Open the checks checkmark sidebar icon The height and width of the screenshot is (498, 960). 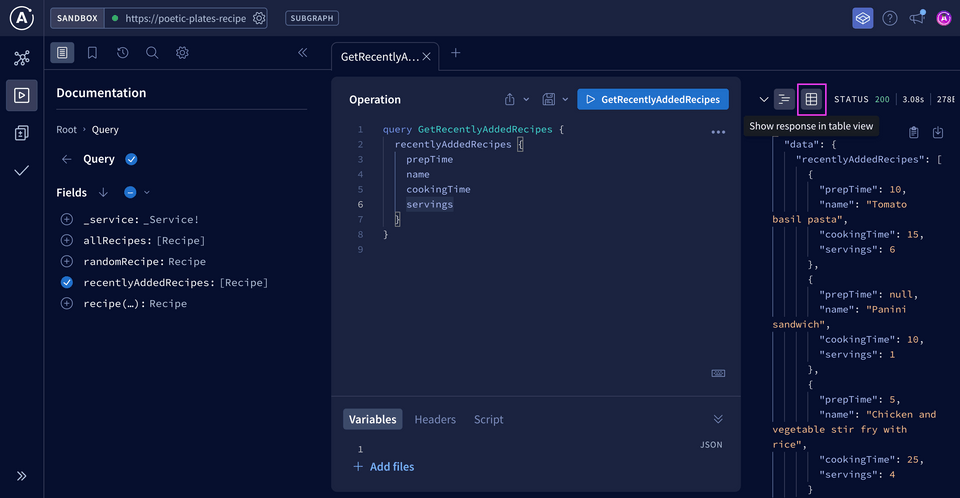21,171
